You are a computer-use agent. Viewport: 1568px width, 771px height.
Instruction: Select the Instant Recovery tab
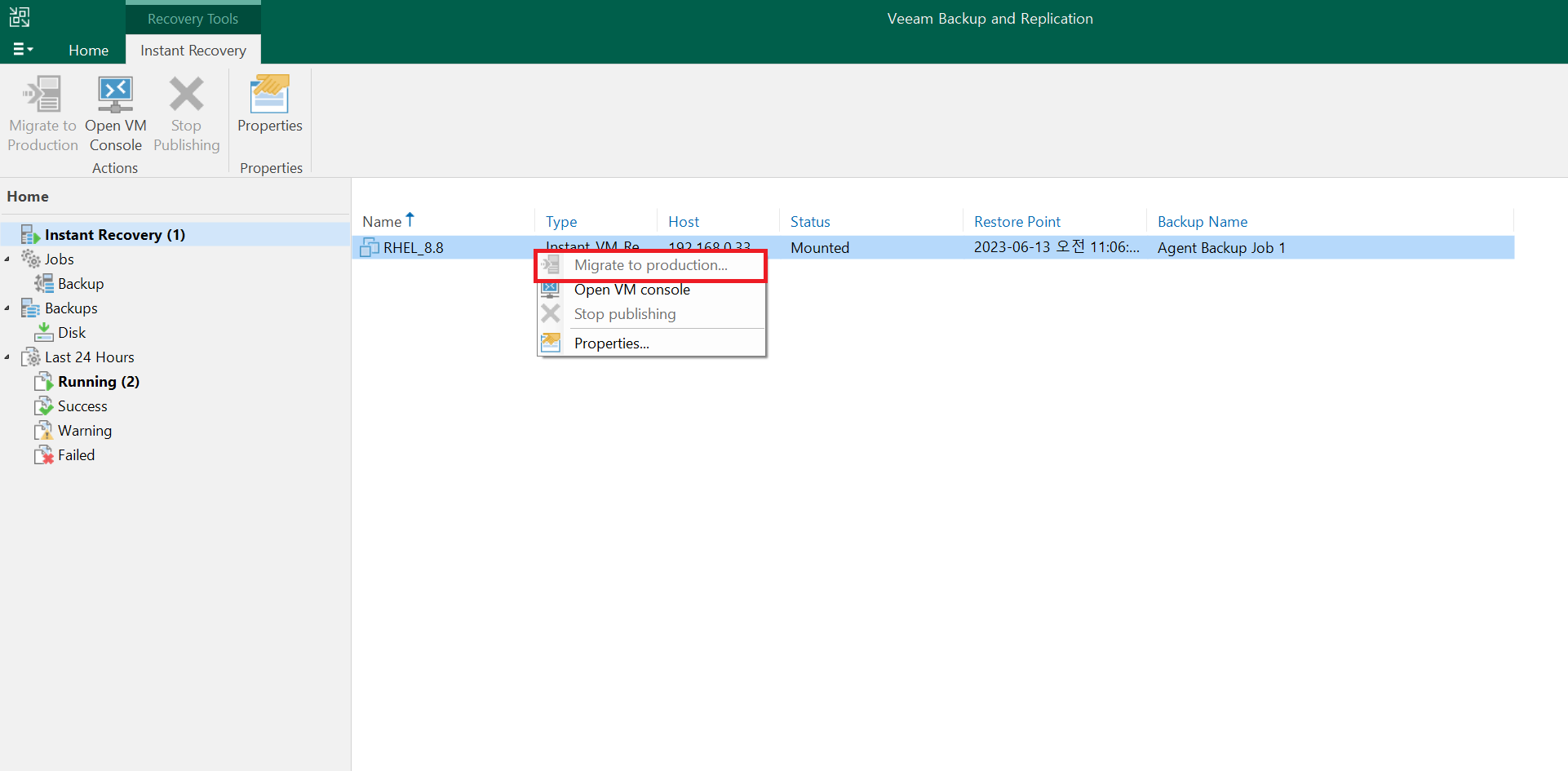coord(193,51)
